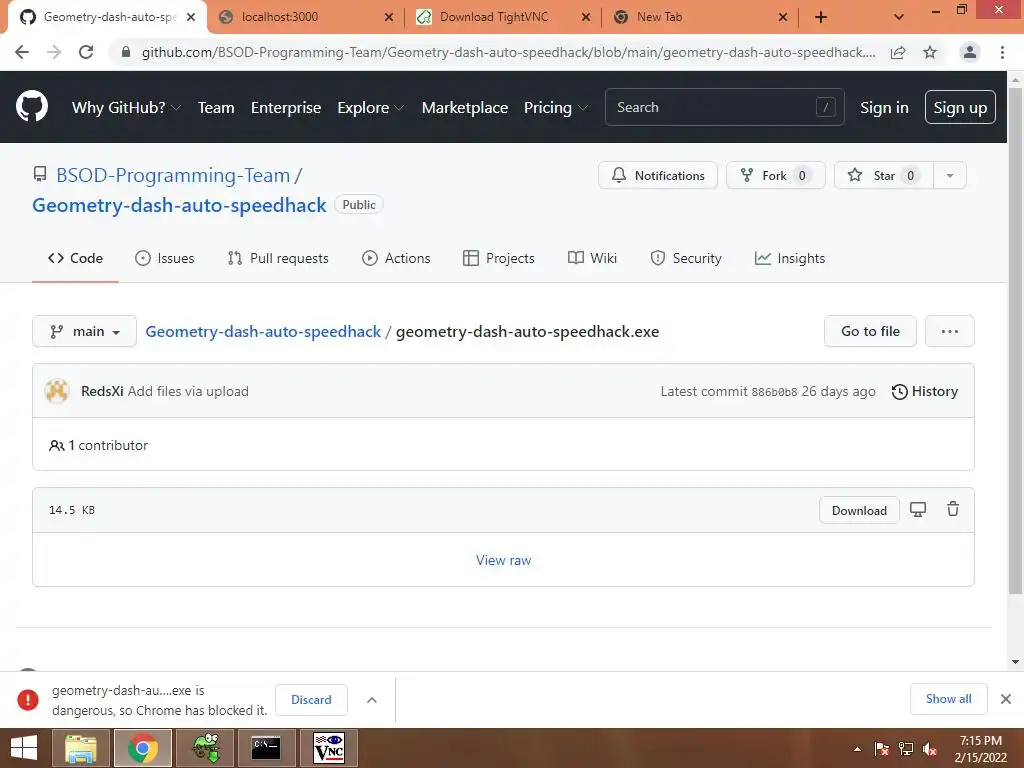Viewport: 1024px width, 768px height.
Task: Click commit hash 886b0b8
Action: 774,392
